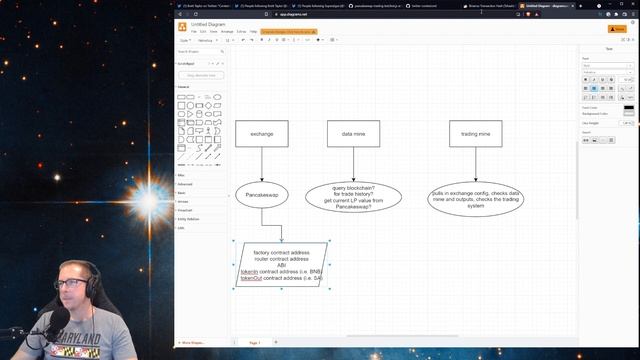Toggle bold in the top toolbar
This screenshot has width=640, height=360.
tap(262, 40)
